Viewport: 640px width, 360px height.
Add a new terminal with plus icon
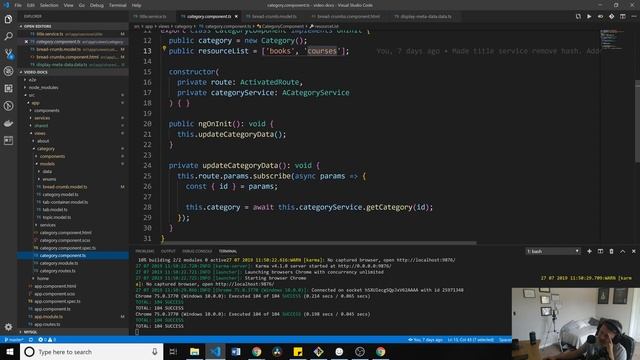pyautogui.click(x=589, y=251)
